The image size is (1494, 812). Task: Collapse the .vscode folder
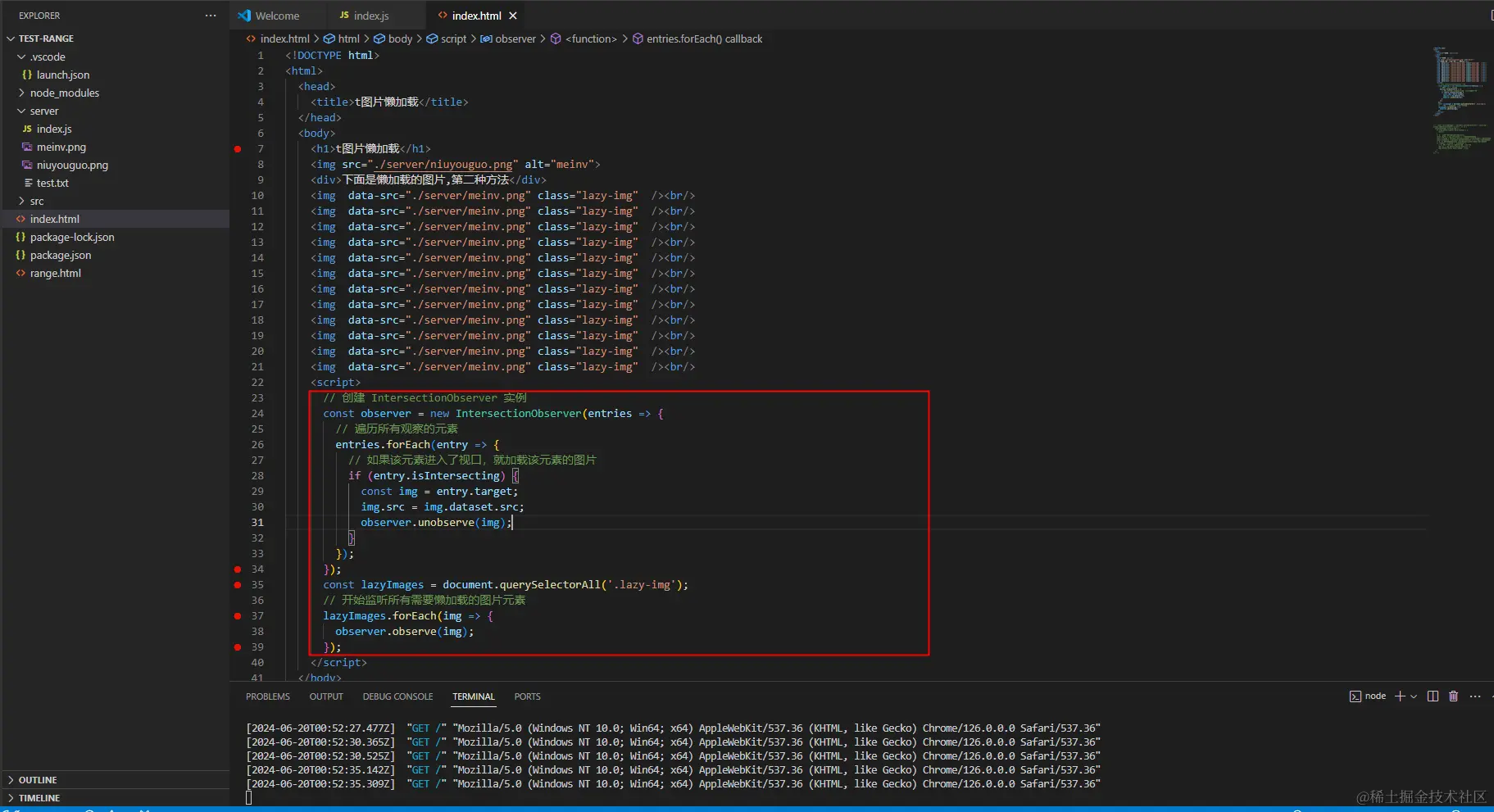pyautogui.click(x=21, y=57)
